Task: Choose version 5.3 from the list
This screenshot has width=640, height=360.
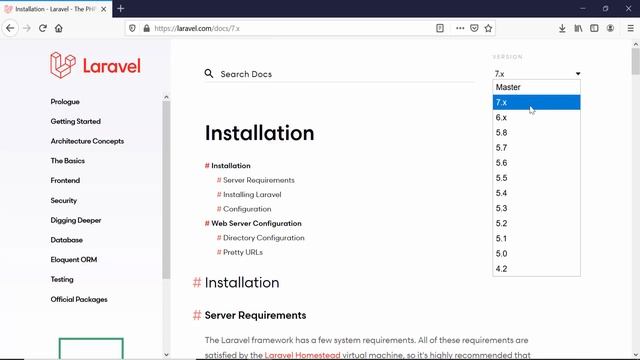Action: [536, 208]
